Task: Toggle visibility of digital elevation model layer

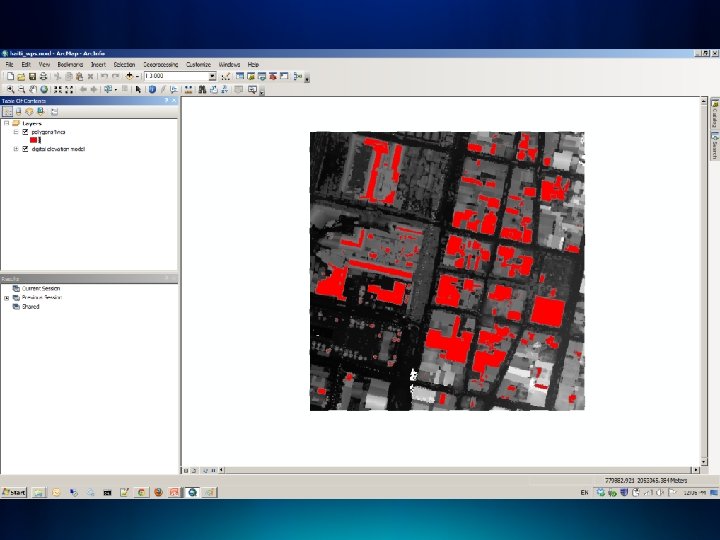Action: coord(26,149)
